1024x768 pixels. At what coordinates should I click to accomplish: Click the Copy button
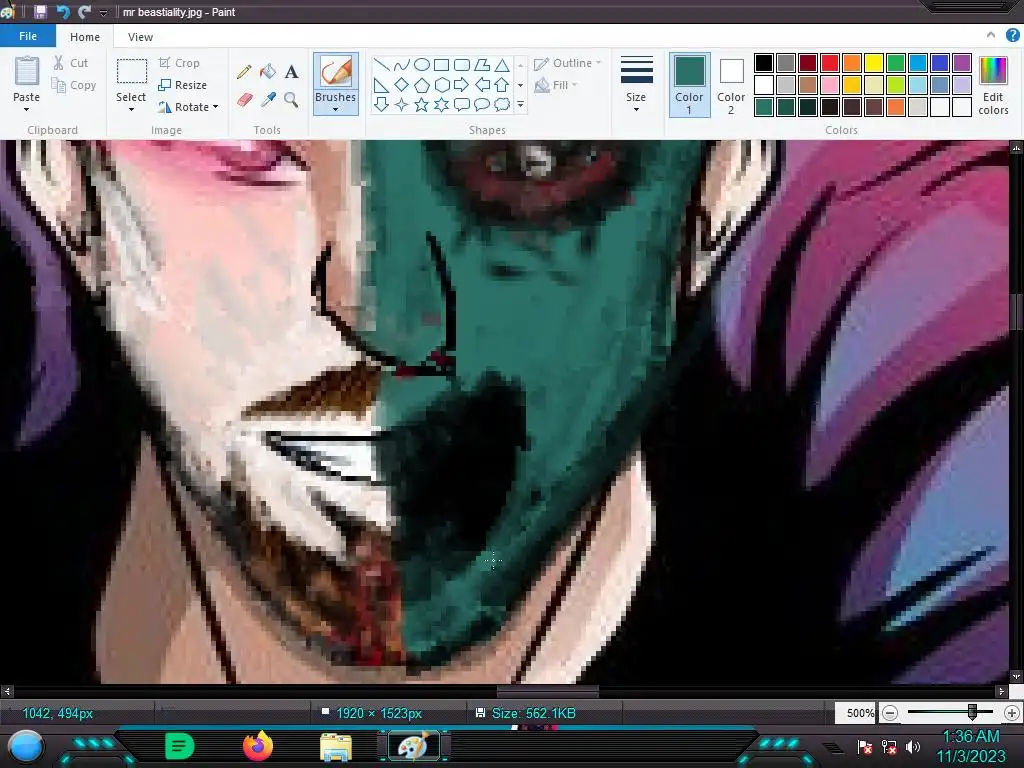pyautogui.click(x=74, y=86)
